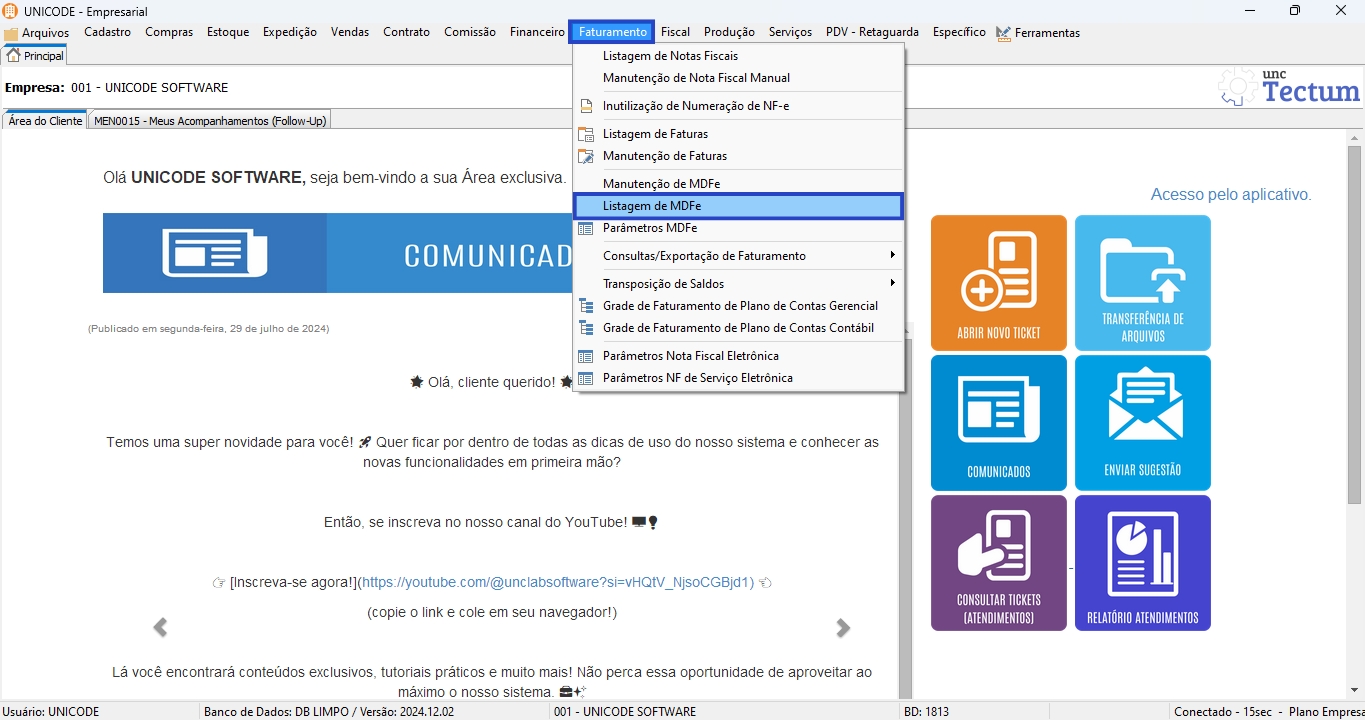
Task: Open Consultar Tickets (Atendimentos) tile
Action: click(998, 563)
